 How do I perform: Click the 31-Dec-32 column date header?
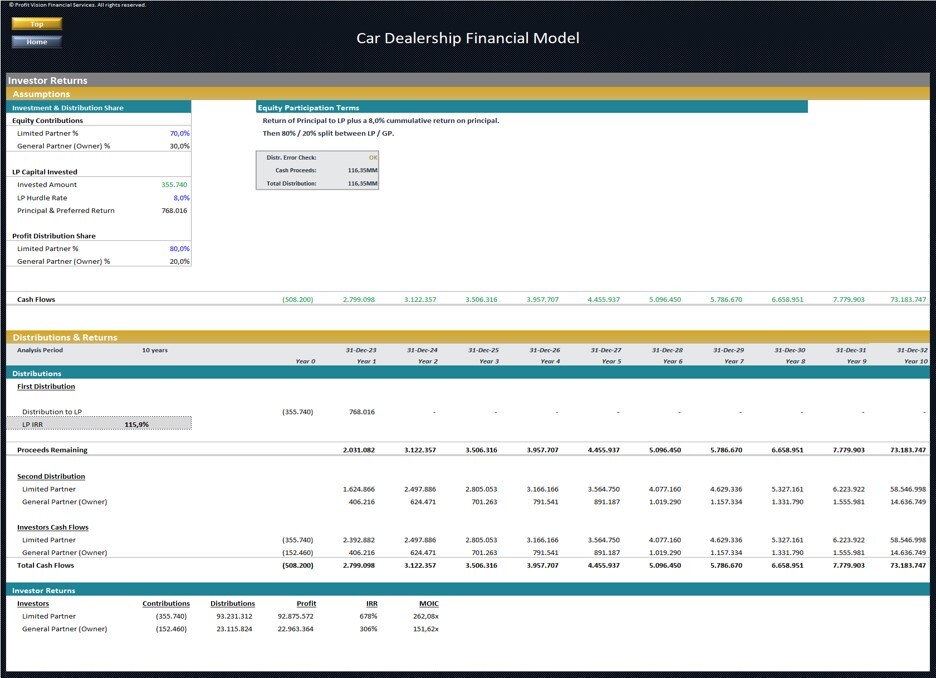[912, 350]
